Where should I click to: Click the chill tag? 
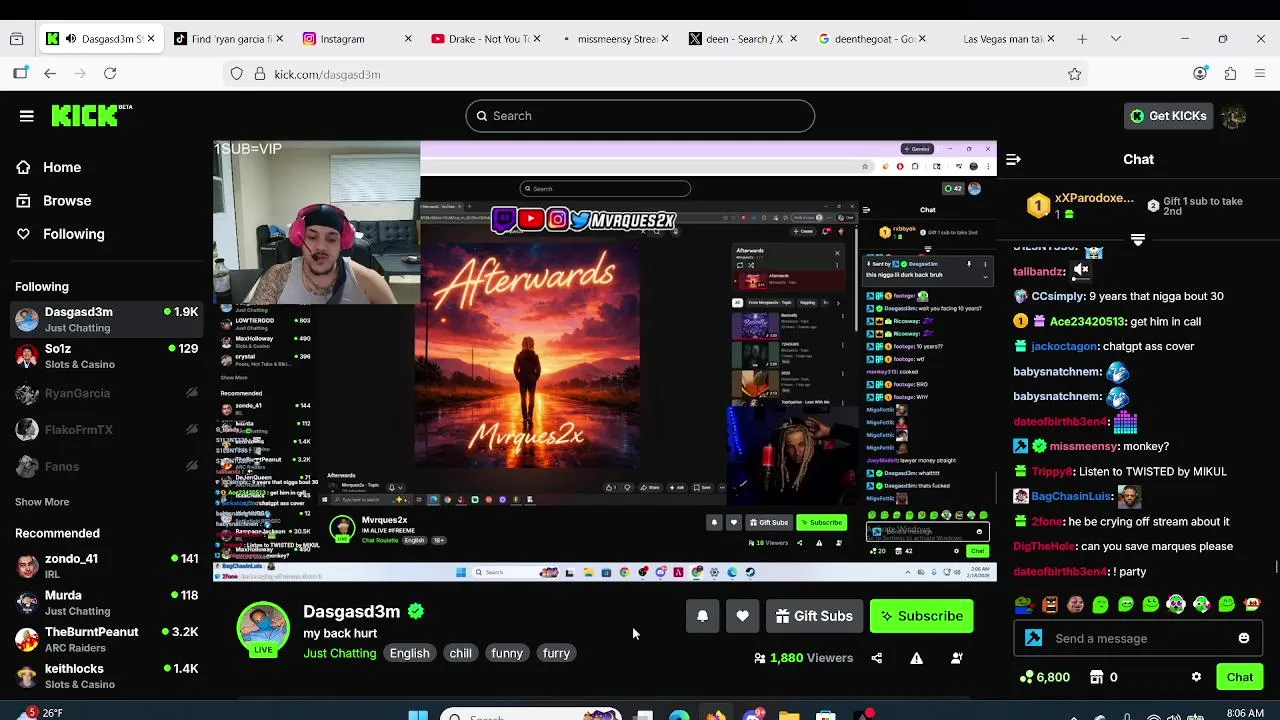pos(460,653)
